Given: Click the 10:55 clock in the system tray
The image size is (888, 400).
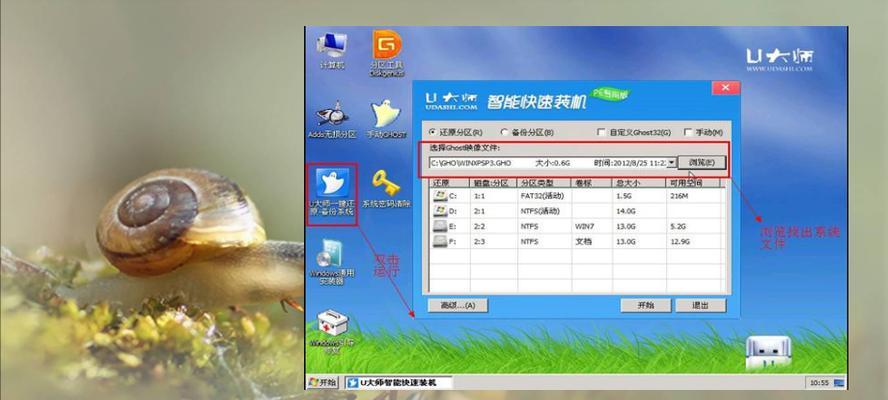Looking at the screenshot, I should click(819, 383).
